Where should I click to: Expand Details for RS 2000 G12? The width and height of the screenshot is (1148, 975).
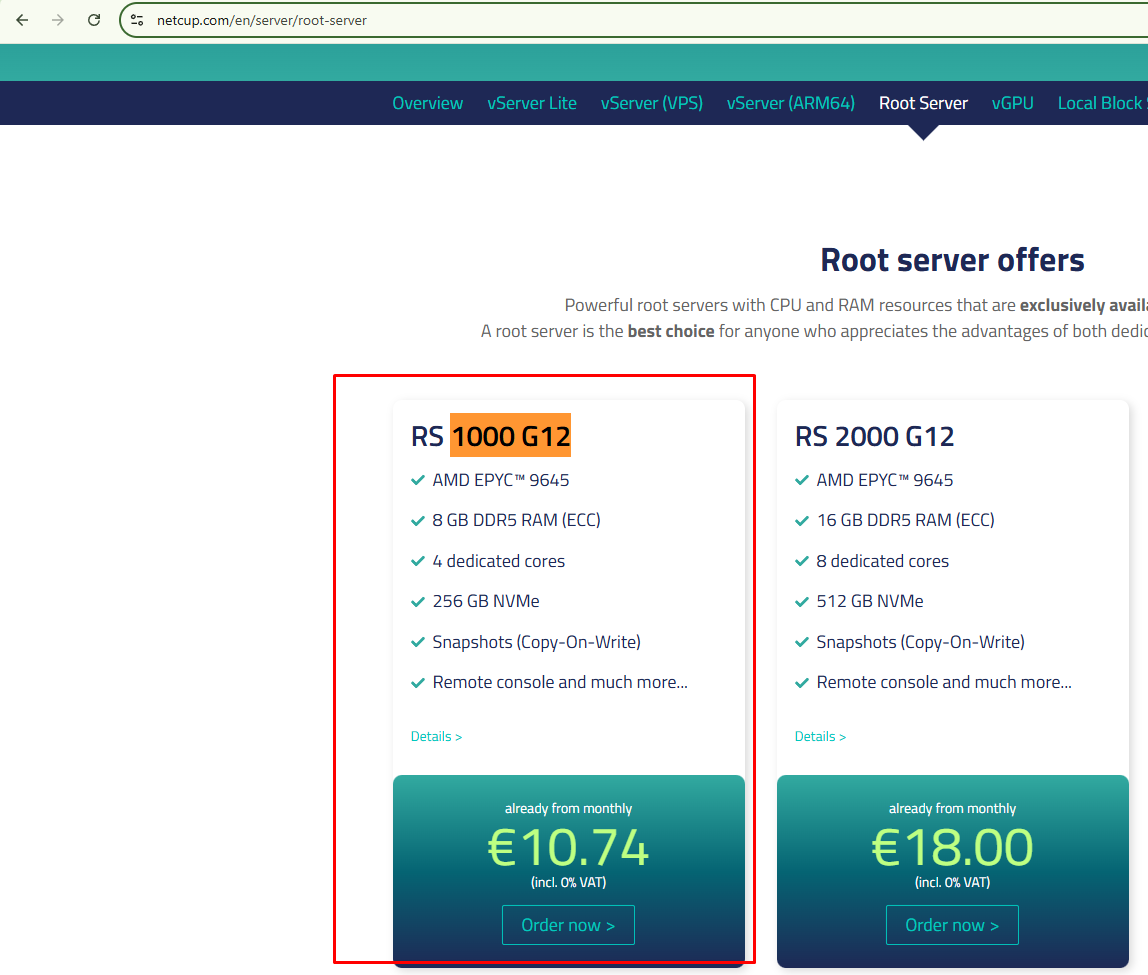820,737
